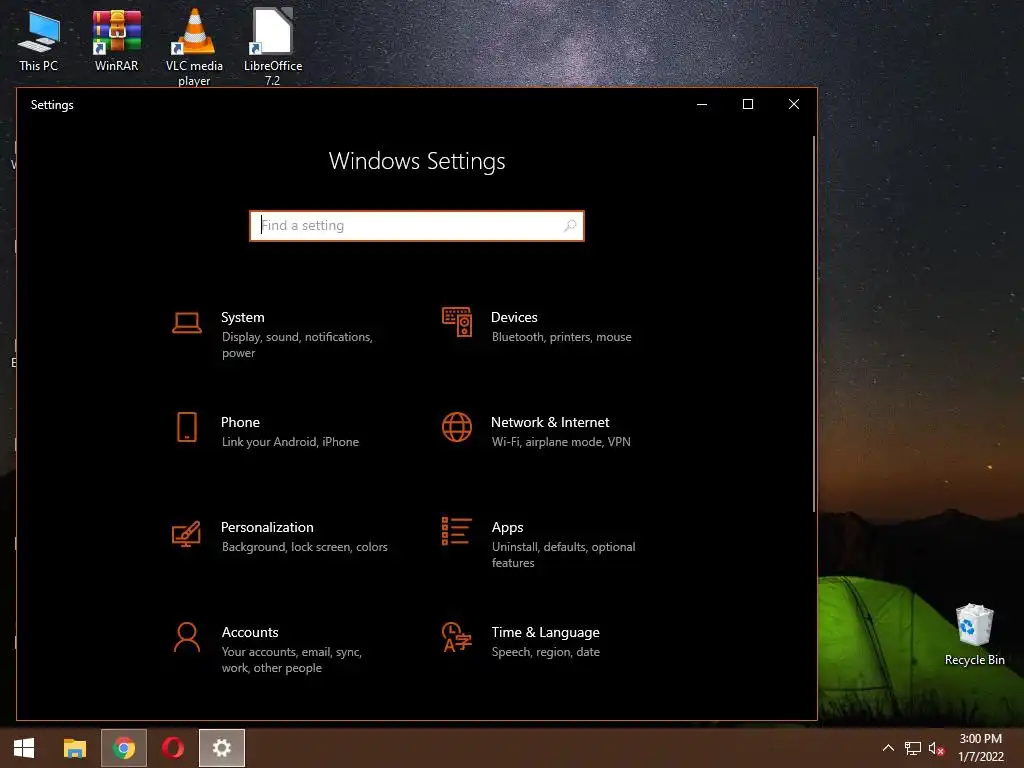Open the Network & Internet globe icon
This screenshot has width=1024, height=768.
click(456, 427)
